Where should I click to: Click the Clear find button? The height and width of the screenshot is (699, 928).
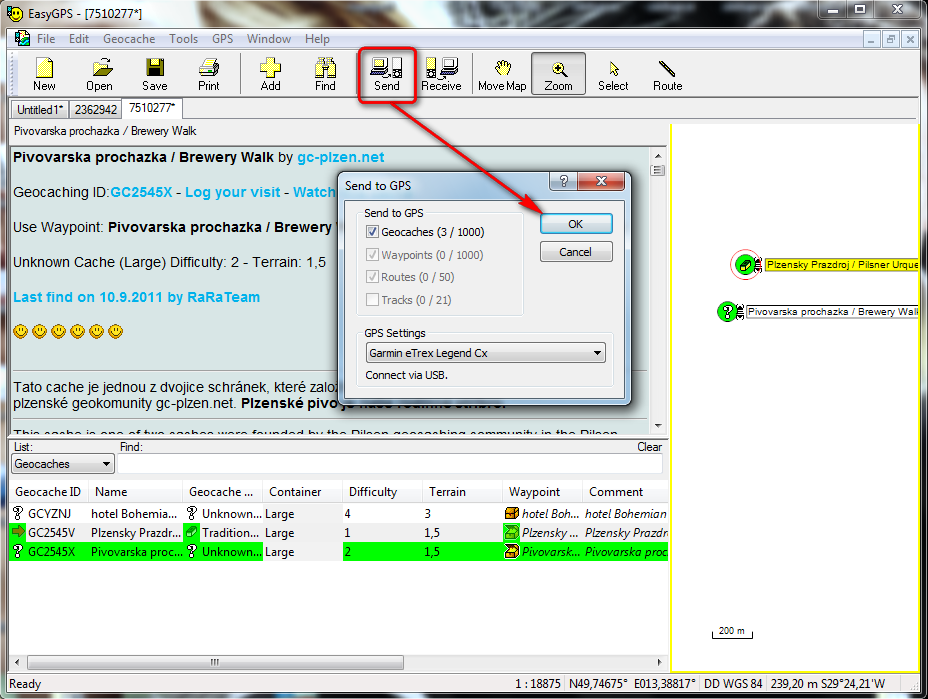(649, 447)
